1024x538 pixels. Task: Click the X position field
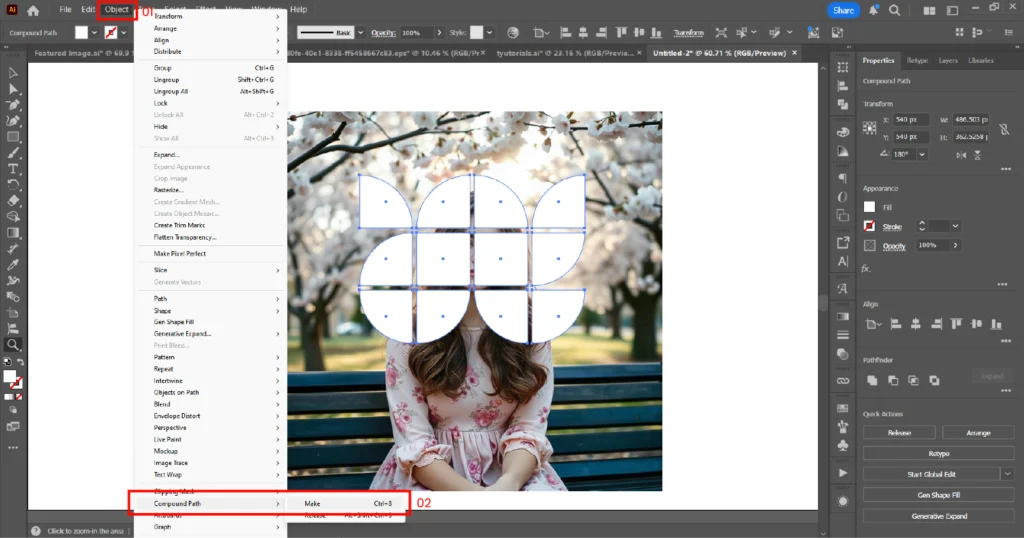click(x=910, y=120)
